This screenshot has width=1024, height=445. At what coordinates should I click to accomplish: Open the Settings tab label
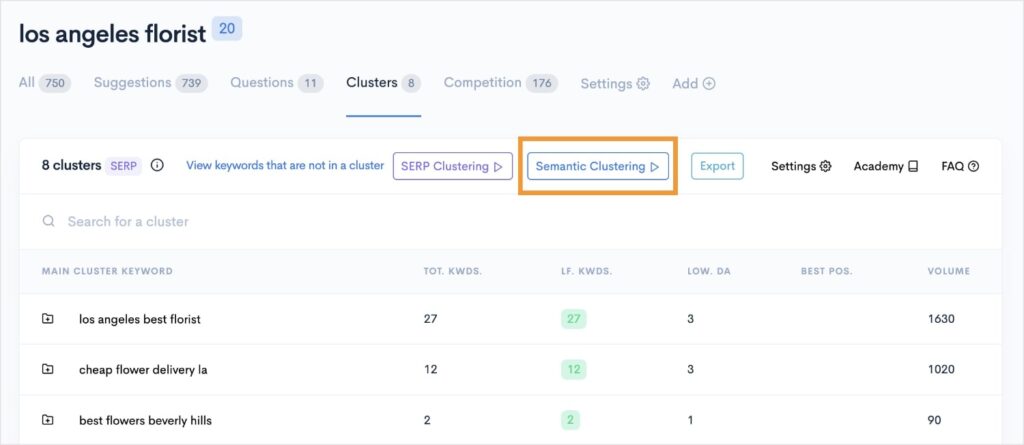point(606,84)
